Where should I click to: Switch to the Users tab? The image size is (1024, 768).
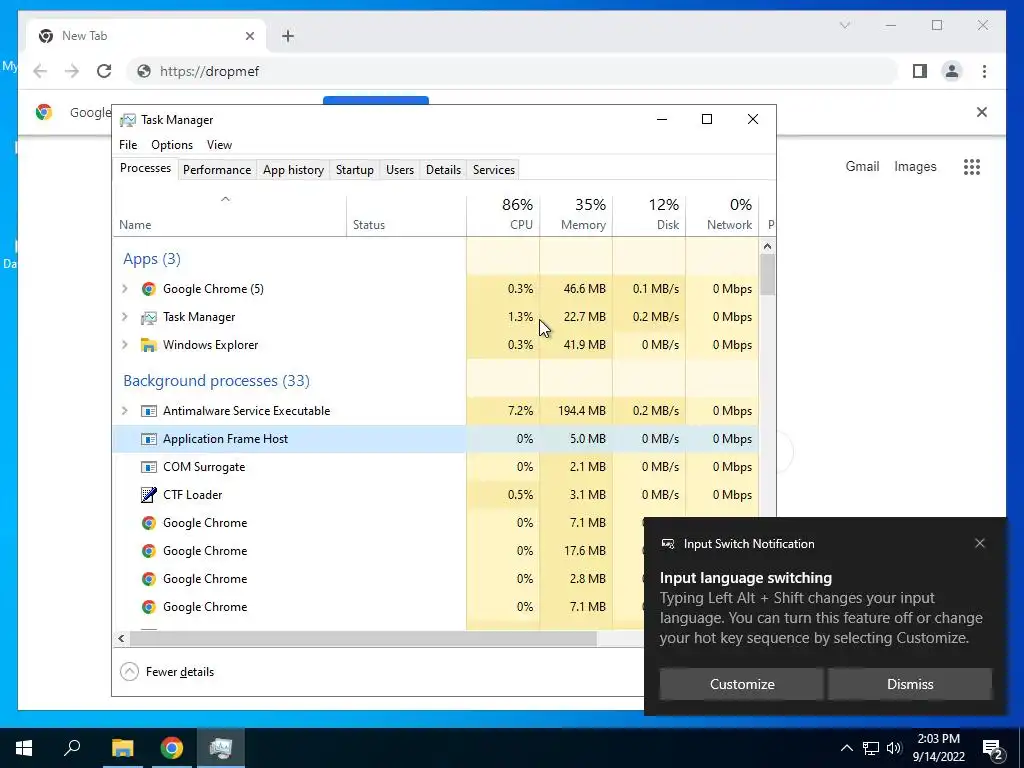(x=400, y=170)
